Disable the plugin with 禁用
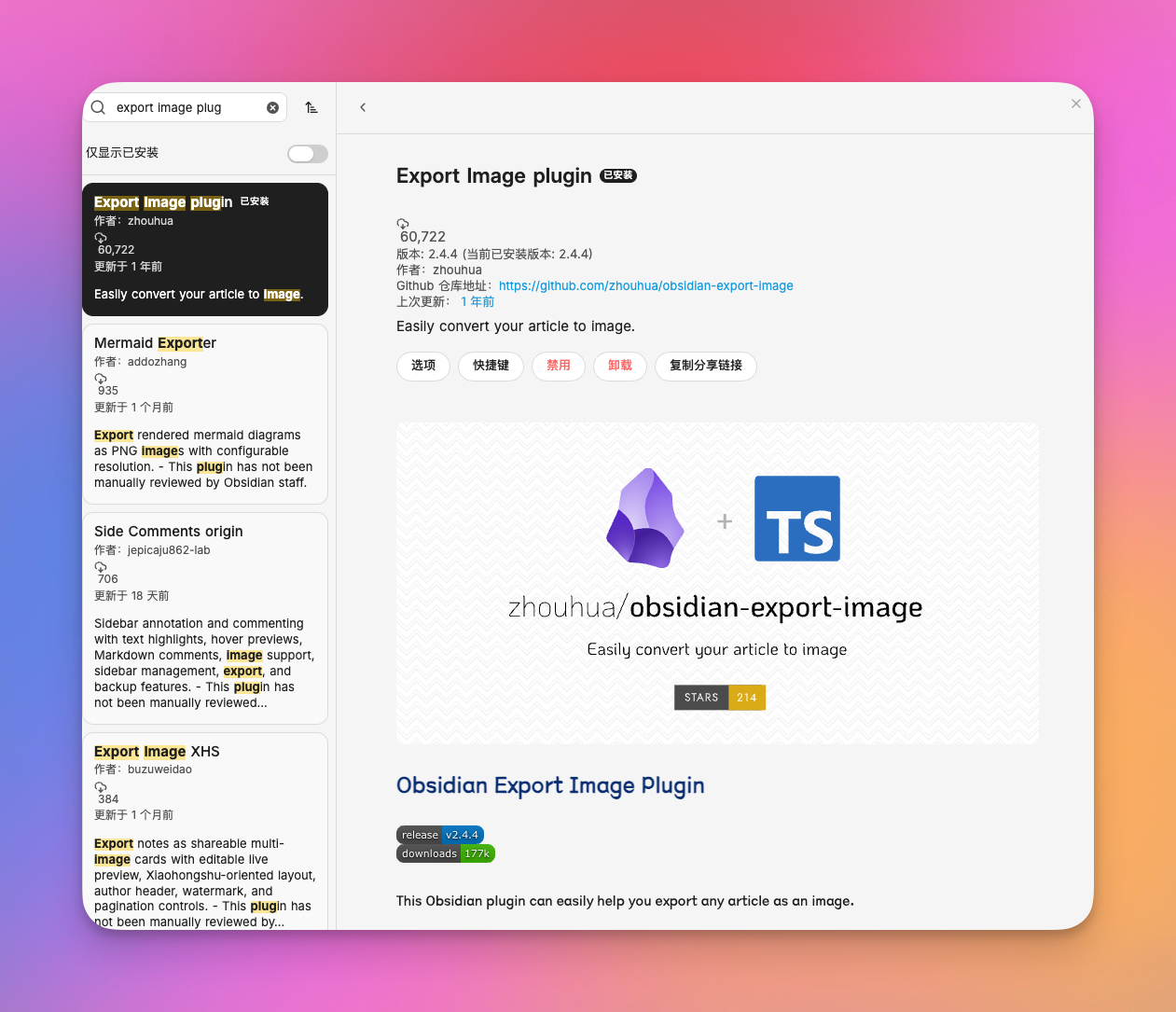The width and height of the screenshot is (1176, 1012). click(559, 366)
